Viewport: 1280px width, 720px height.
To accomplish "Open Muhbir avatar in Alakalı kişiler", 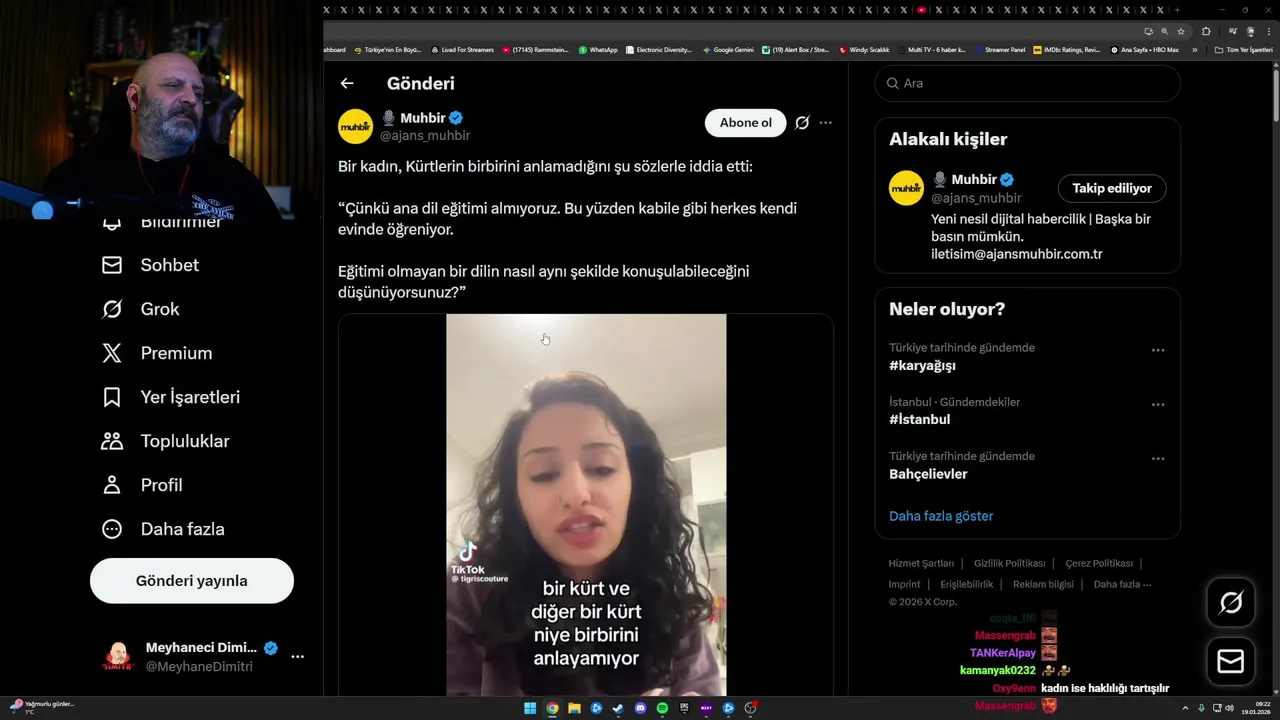I will (x=907, y=188).
